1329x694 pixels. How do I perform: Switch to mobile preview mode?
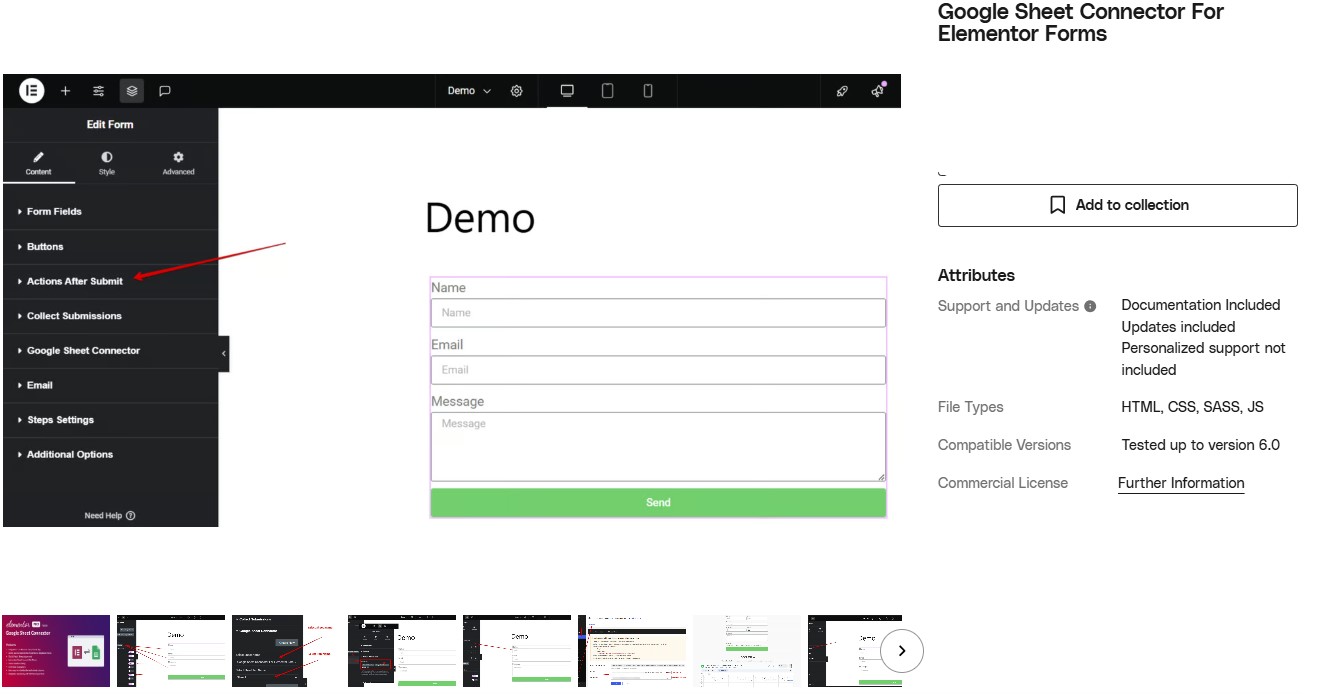[648, 91]
